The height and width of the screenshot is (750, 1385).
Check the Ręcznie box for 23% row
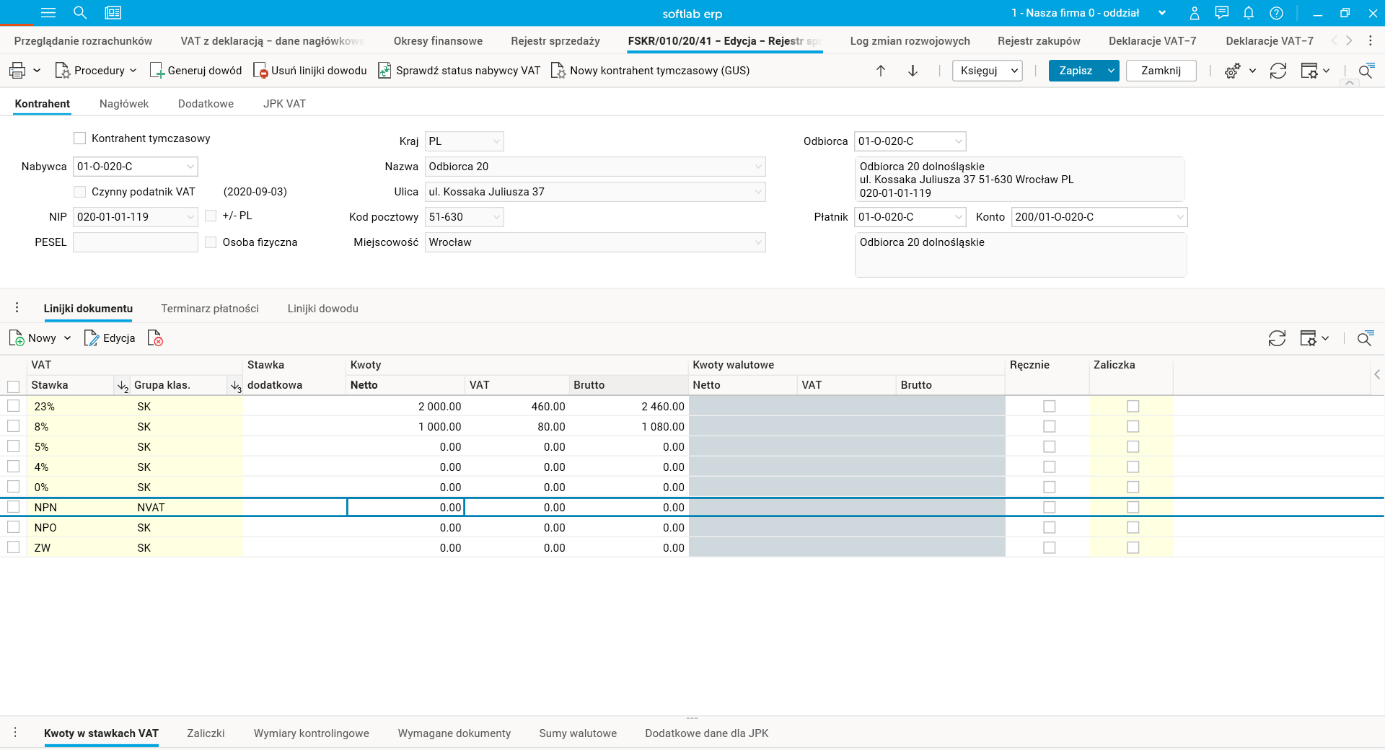[1048, 406]
